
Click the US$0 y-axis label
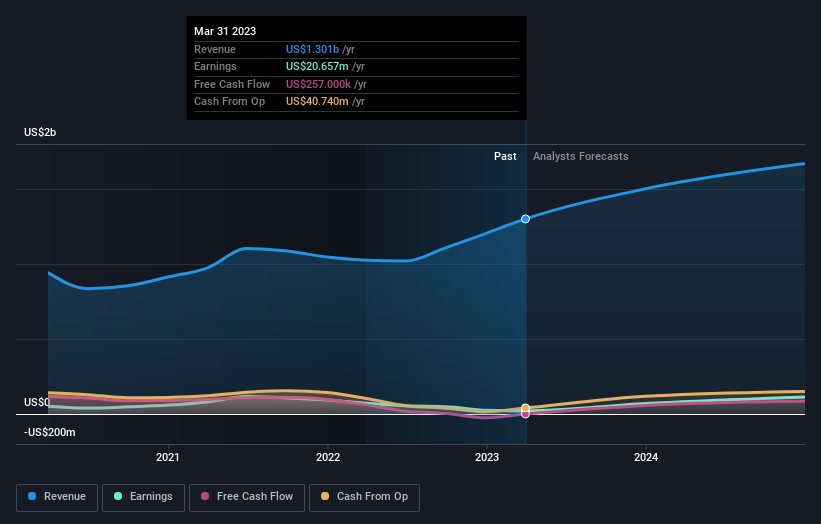click(37, 402)
